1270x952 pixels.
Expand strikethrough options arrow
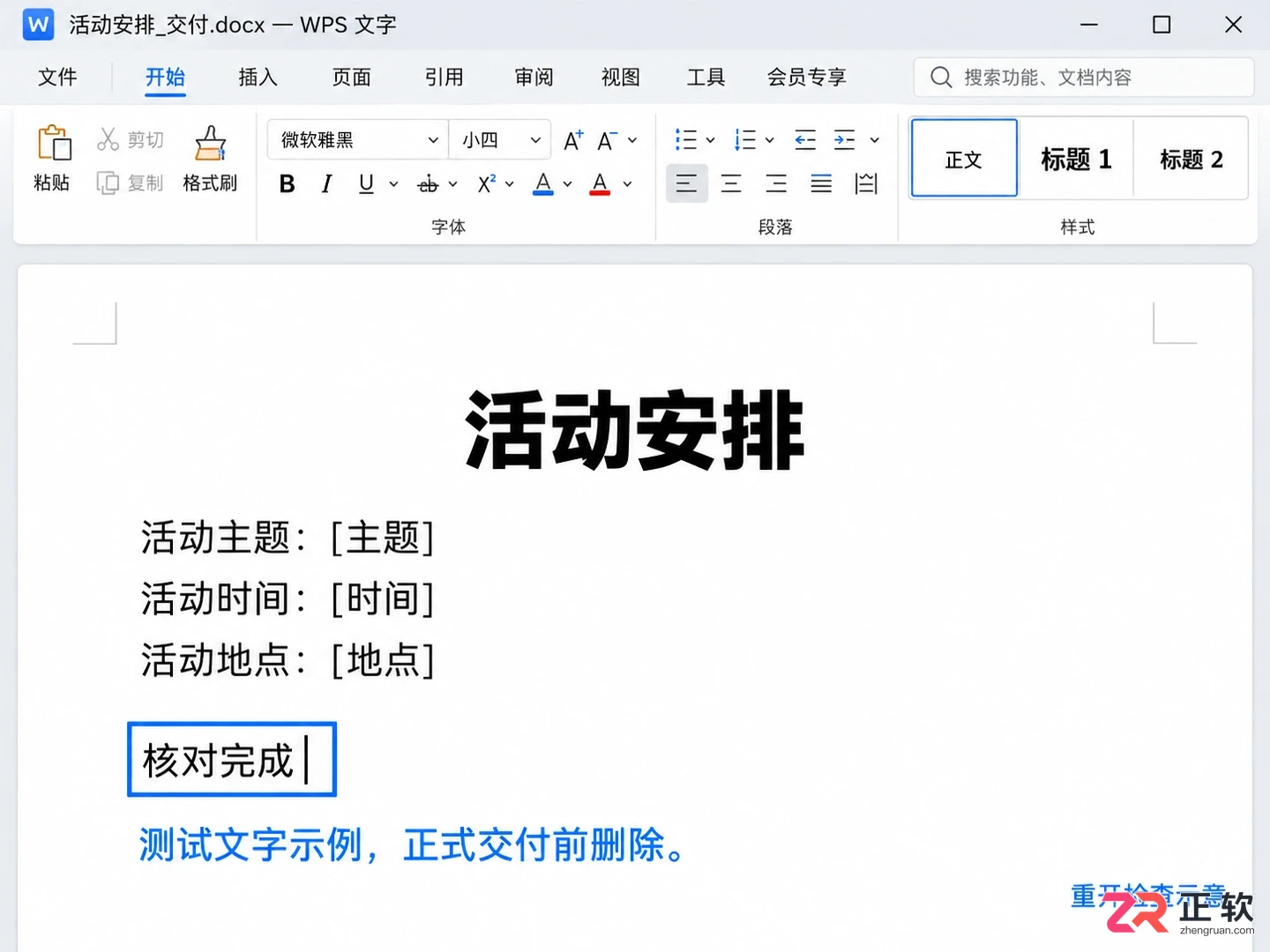(x=452, y=184)
